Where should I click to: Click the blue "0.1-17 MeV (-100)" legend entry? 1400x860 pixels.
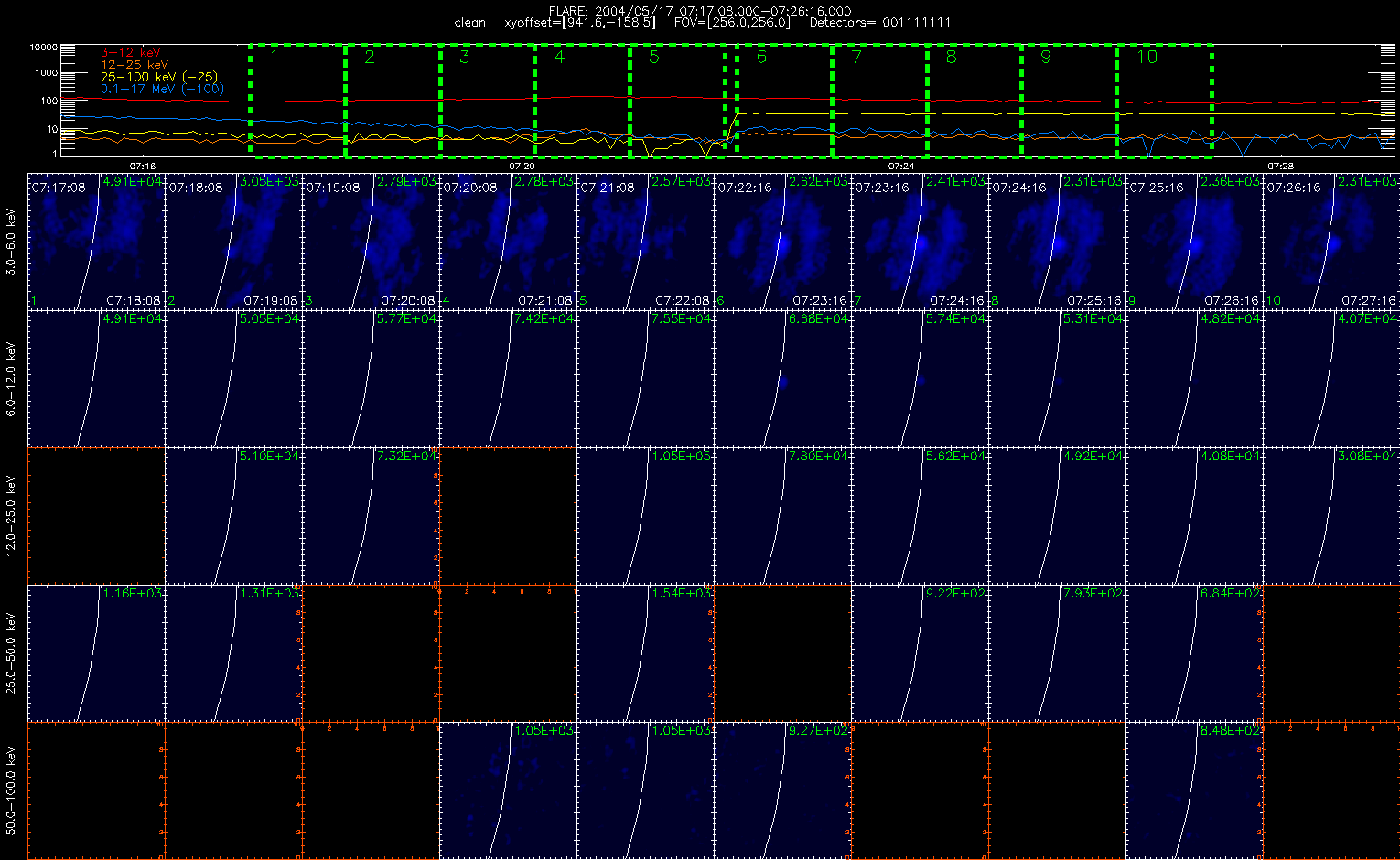tap(162, 89)
